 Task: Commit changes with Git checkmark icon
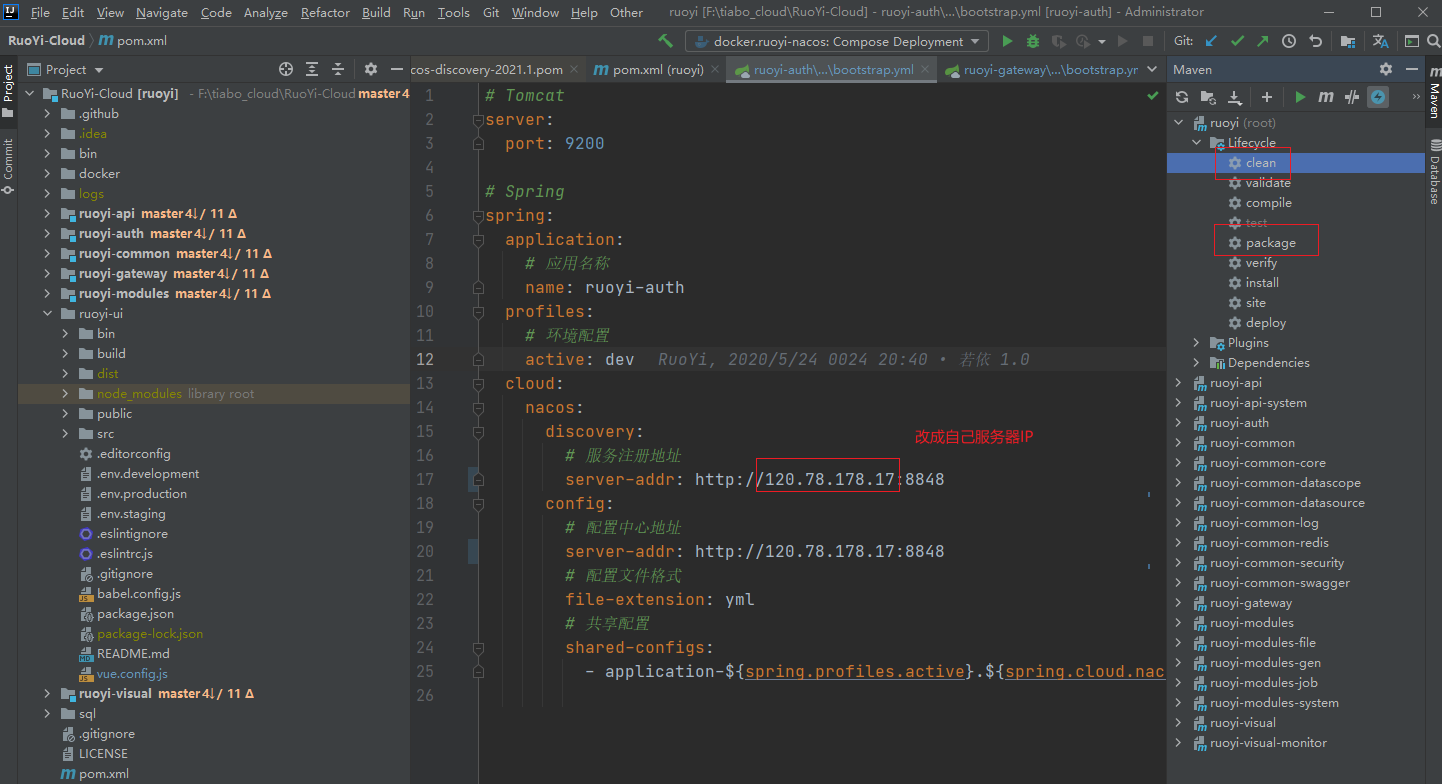[1237, 41]
